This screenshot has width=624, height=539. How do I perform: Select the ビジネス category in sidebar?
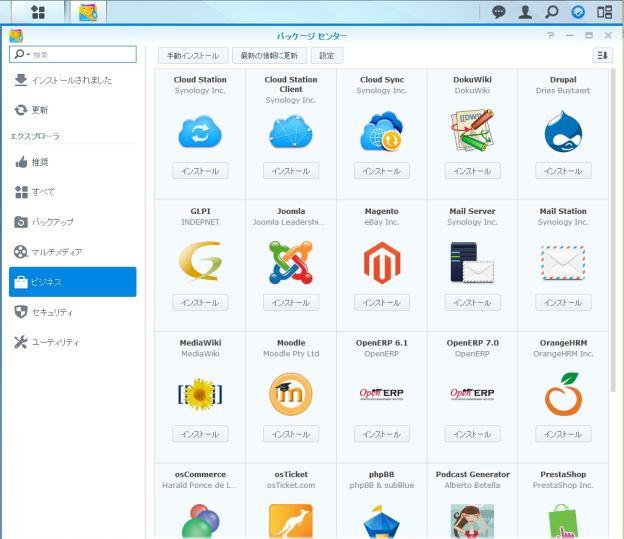[73, 282]
